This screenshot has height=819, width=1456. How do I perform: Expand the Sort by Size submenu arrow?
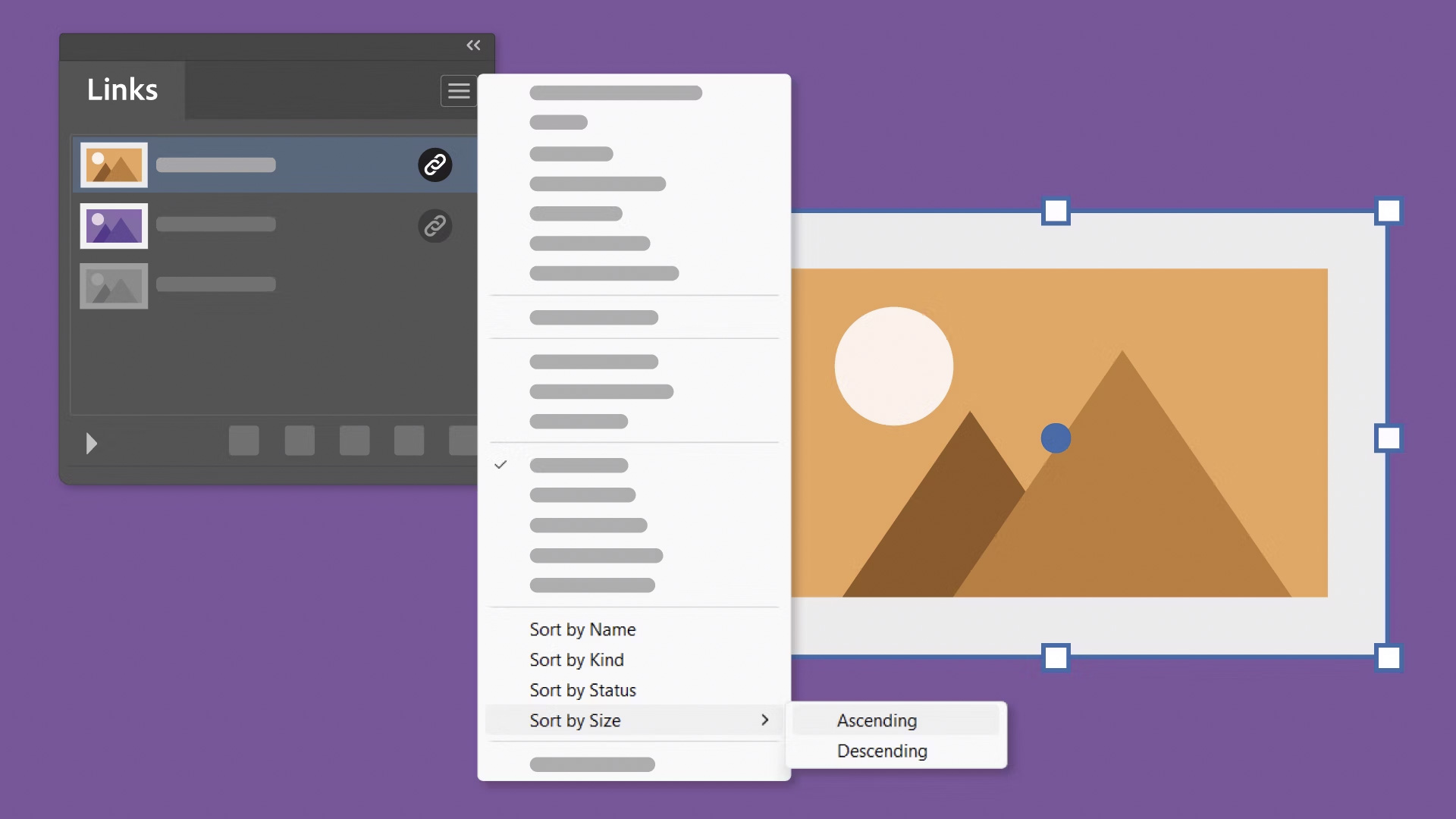[764, 720]
